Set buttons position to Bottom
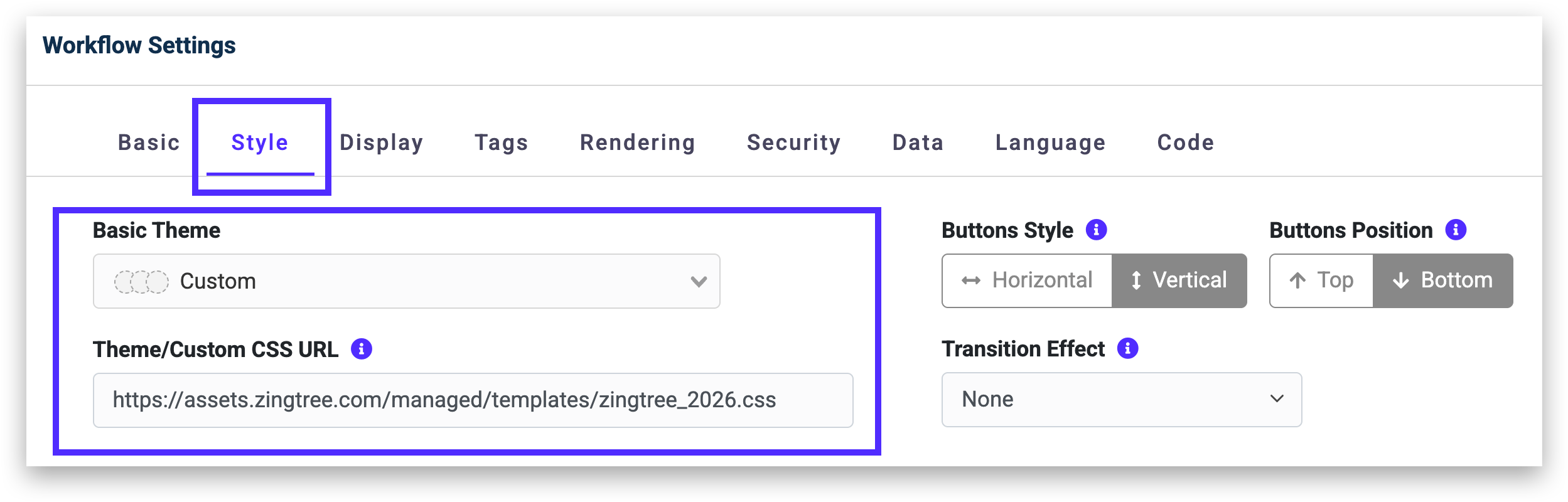 pyautogui.click(x=1442, y=280)
